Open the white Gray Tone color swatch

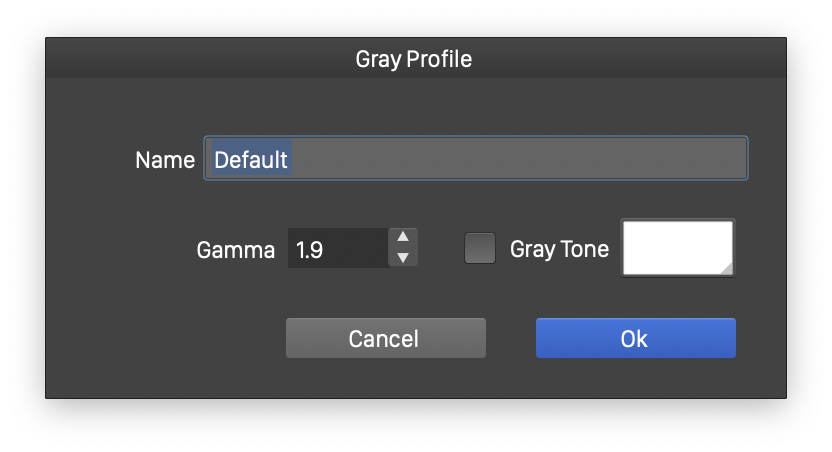(x=677, y=248)
